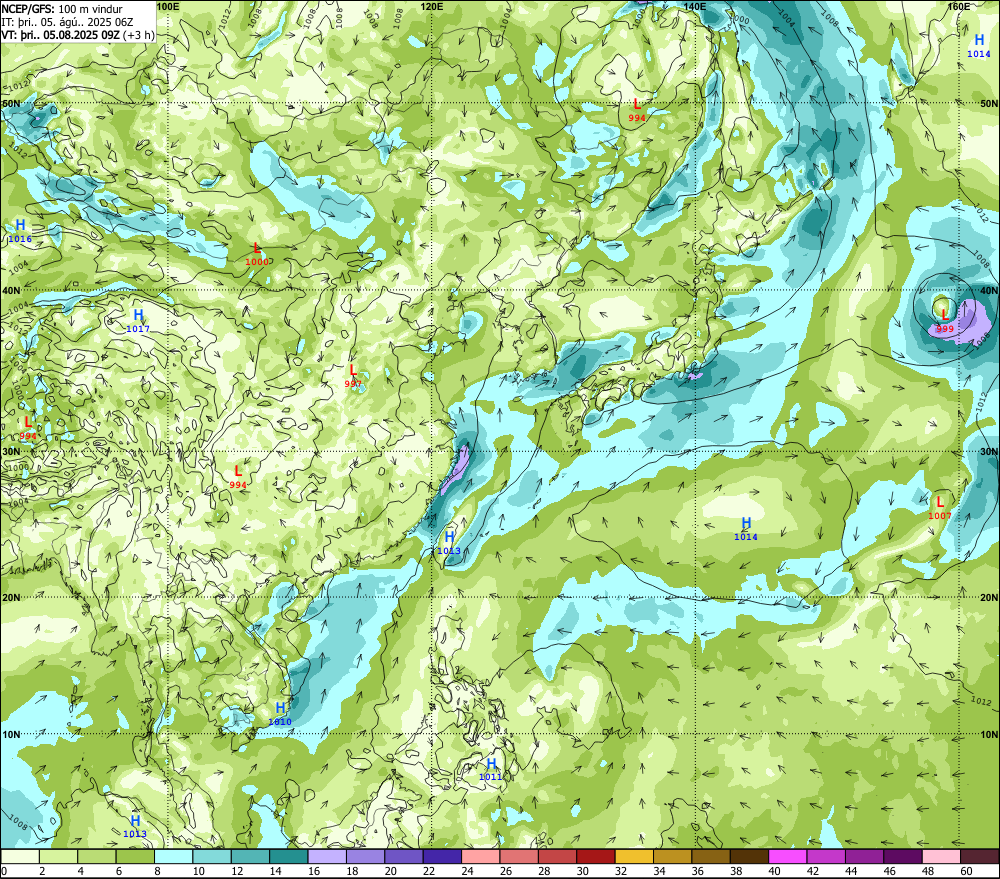Click the 160E longitude label
The width and height of the screenshot is (1000, 879).
tap(959, 6)
